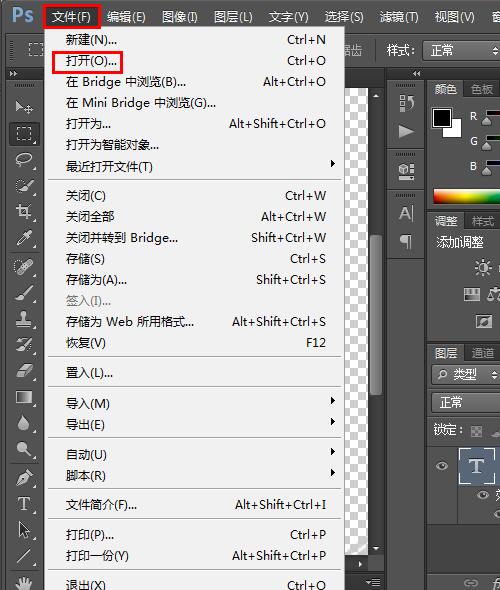Switch to the 色板 tab
This screenshot has height=590, width=500.
[482, 89]
